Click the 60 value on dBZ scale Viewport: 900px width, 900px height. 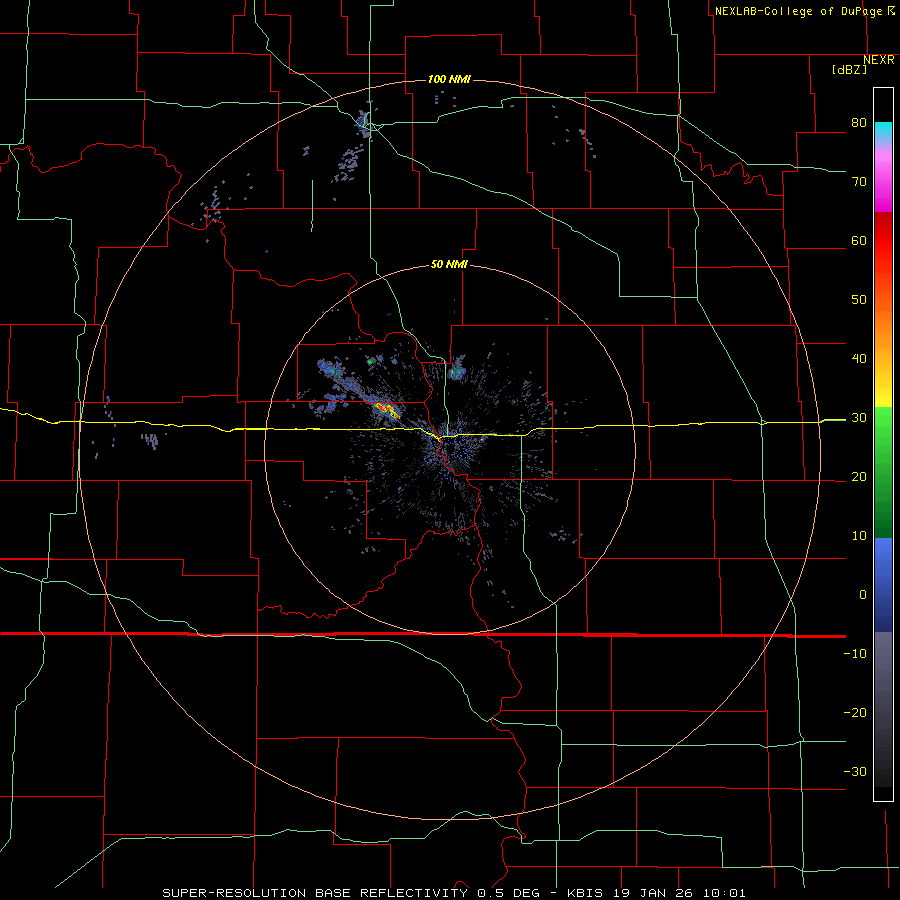(859, 240)
